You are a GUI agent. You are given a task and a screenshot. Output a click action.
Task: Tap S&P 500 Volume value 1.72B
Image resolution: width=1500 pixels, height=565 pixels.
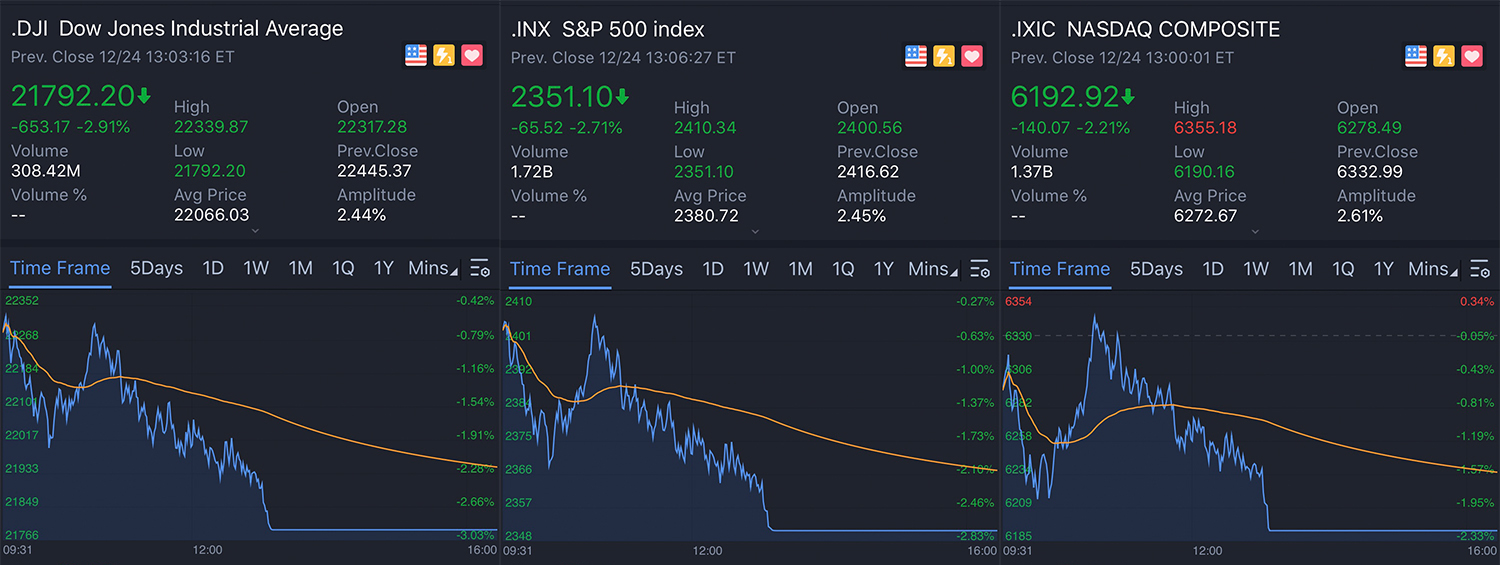(532, 171)
